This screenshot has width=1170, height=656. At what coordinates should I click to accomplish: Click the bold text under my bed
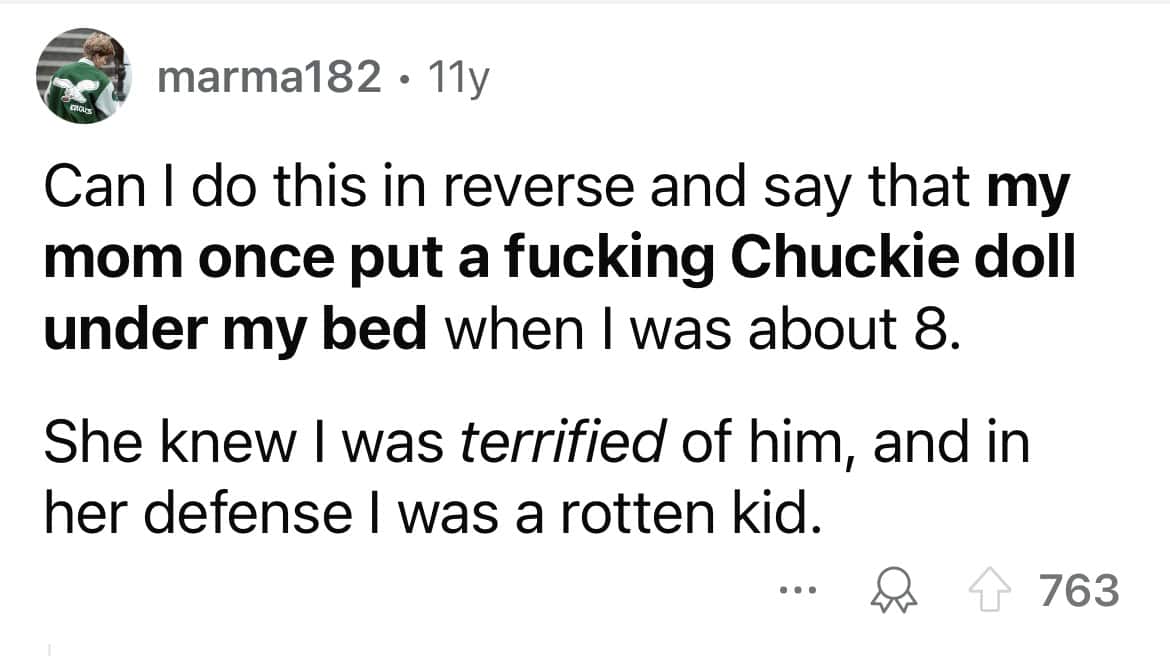[x=234, y=330]
